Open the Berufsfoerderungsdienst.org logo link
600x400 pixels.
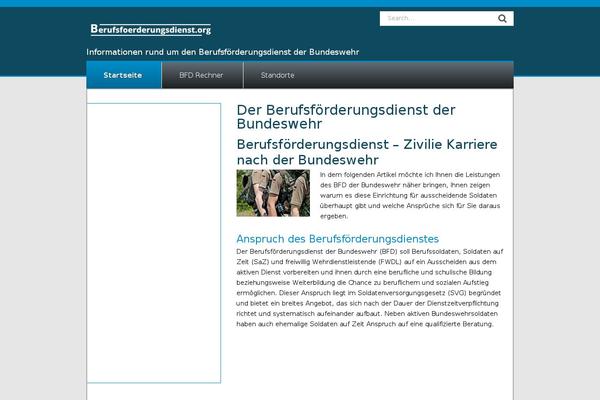(x=151, y=30)
